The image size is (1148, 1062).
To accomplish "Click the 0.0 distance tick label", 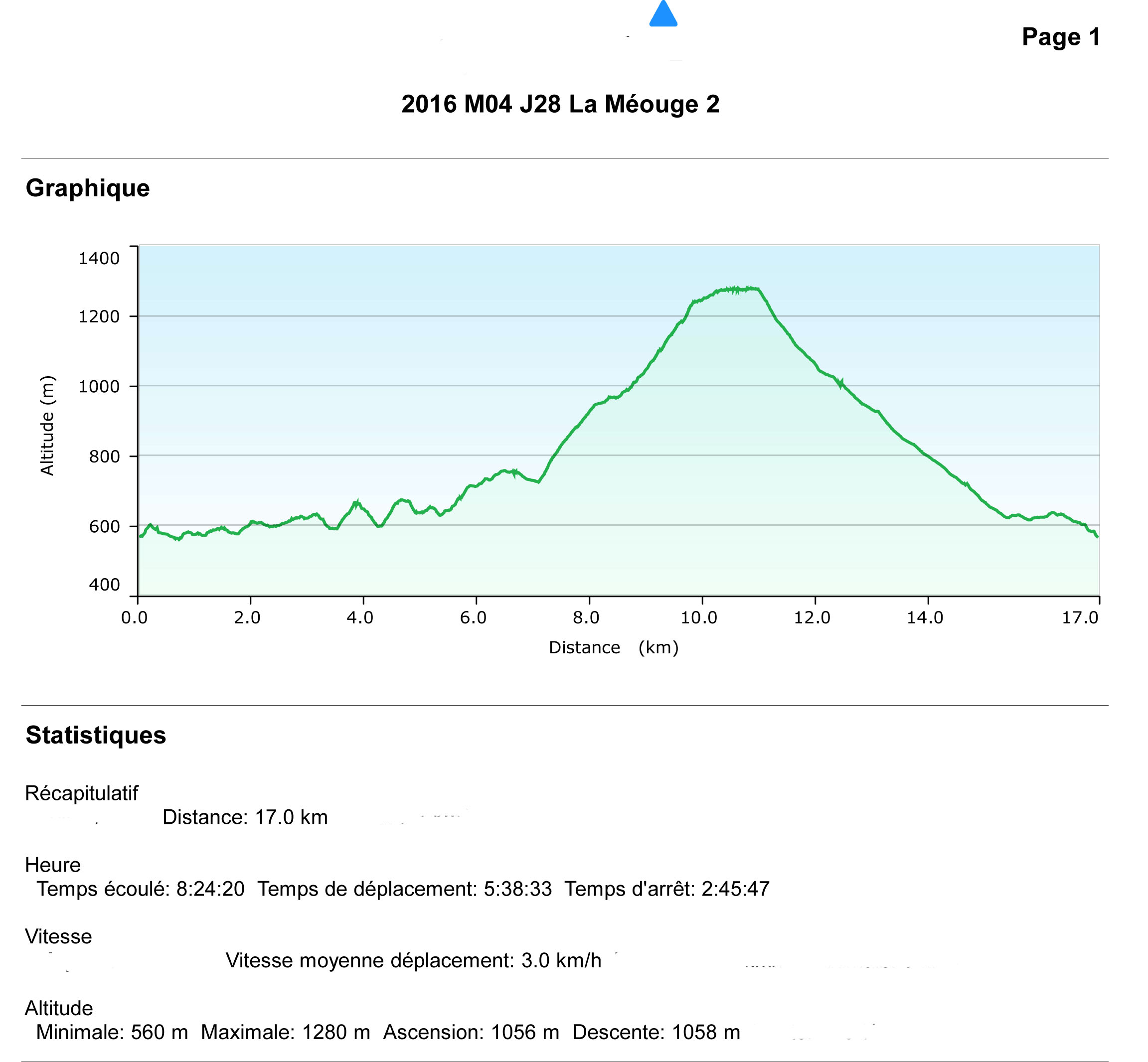I will [x=134, y=618].
